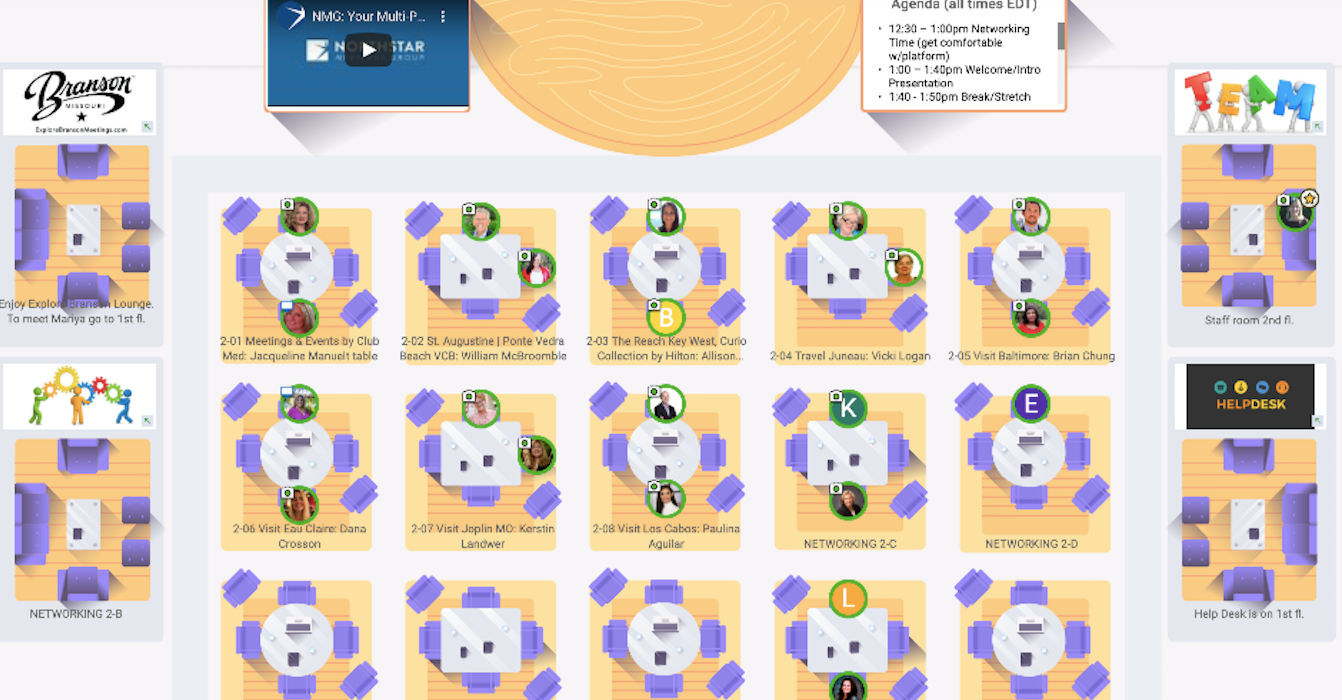Click agenda item '1:40 - 1:50pm Break/Stretch'
This screenshot has height=700, width=1342.
pyautogui.click(x=959, y=97)
